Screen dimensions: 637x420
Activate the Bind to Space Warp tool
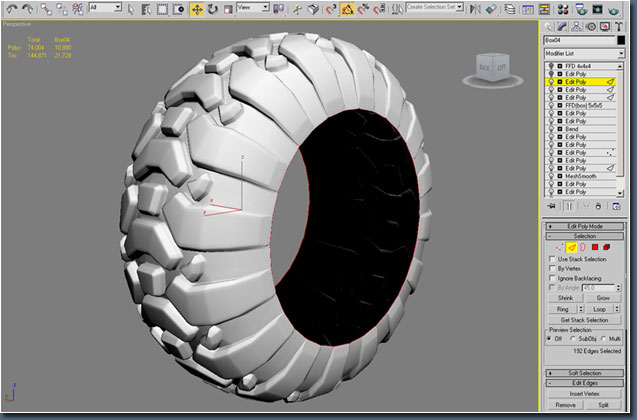point(78,9)
